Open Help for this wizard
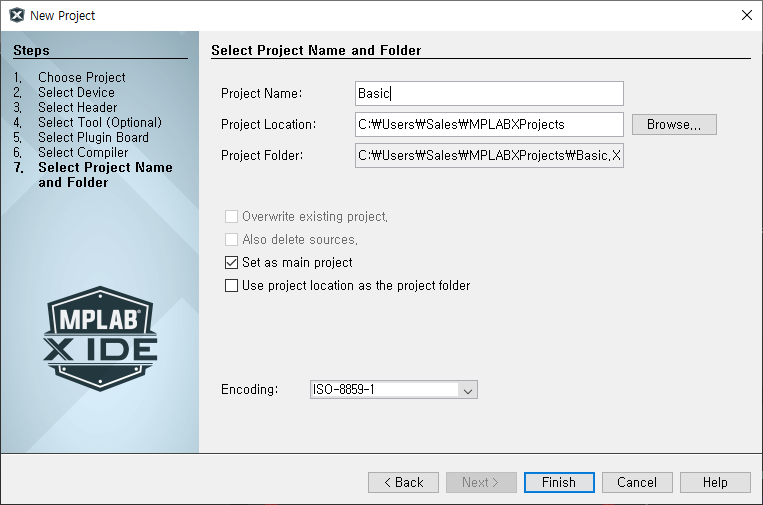This screenshot has width=763, height=505. (x=715, y=483)
